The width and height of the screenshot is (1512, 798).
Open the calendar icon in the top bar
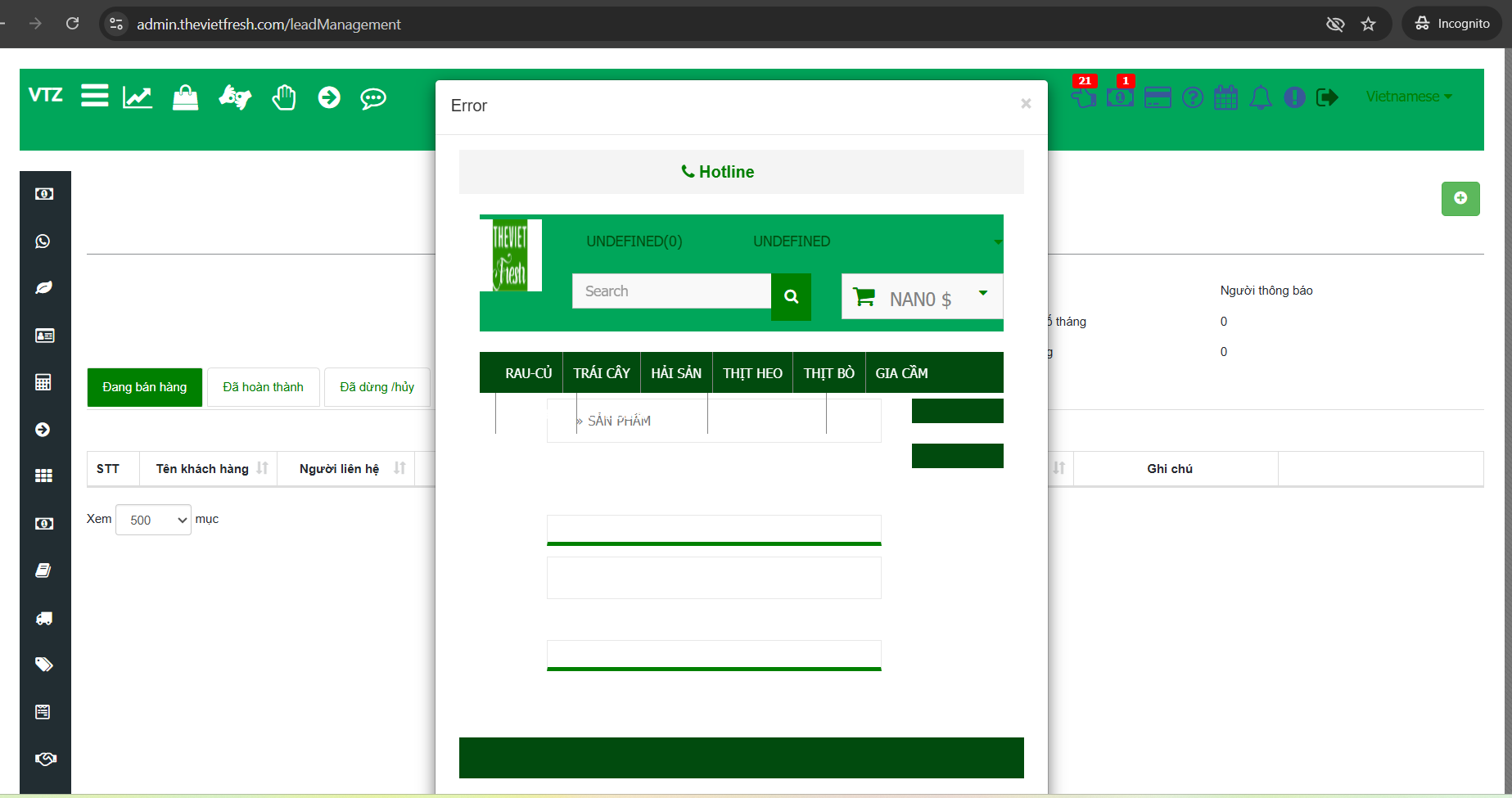pyautogui.click(x=1225, y=97)
